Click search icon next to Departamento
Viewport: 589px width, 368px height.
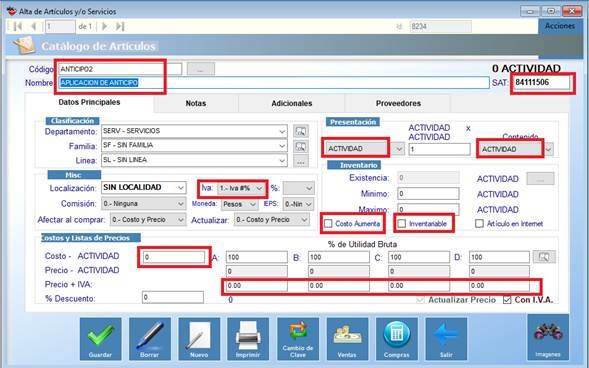click(x=301, y=131)
